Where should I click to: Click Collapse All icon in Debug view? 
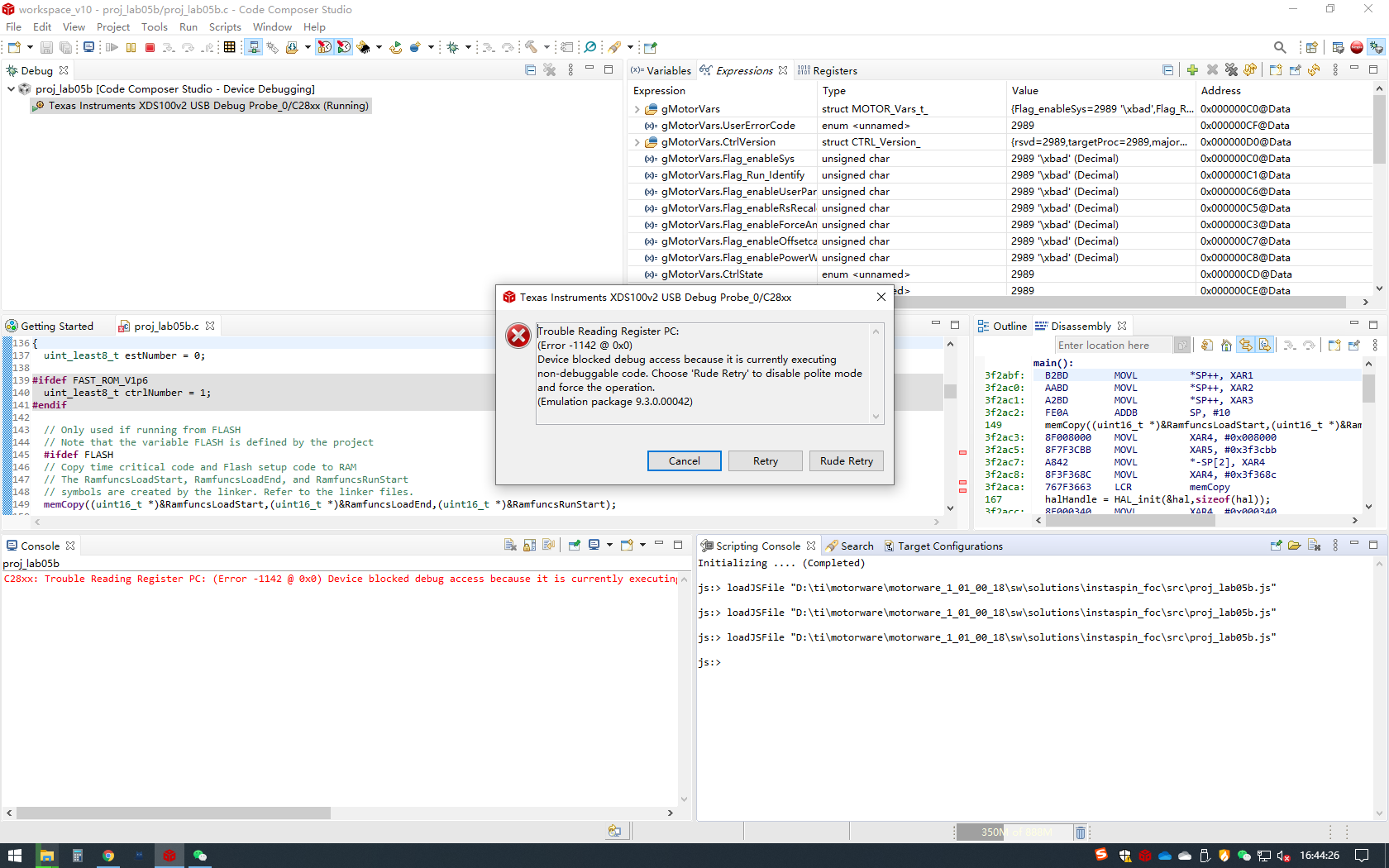click(530, 70)
